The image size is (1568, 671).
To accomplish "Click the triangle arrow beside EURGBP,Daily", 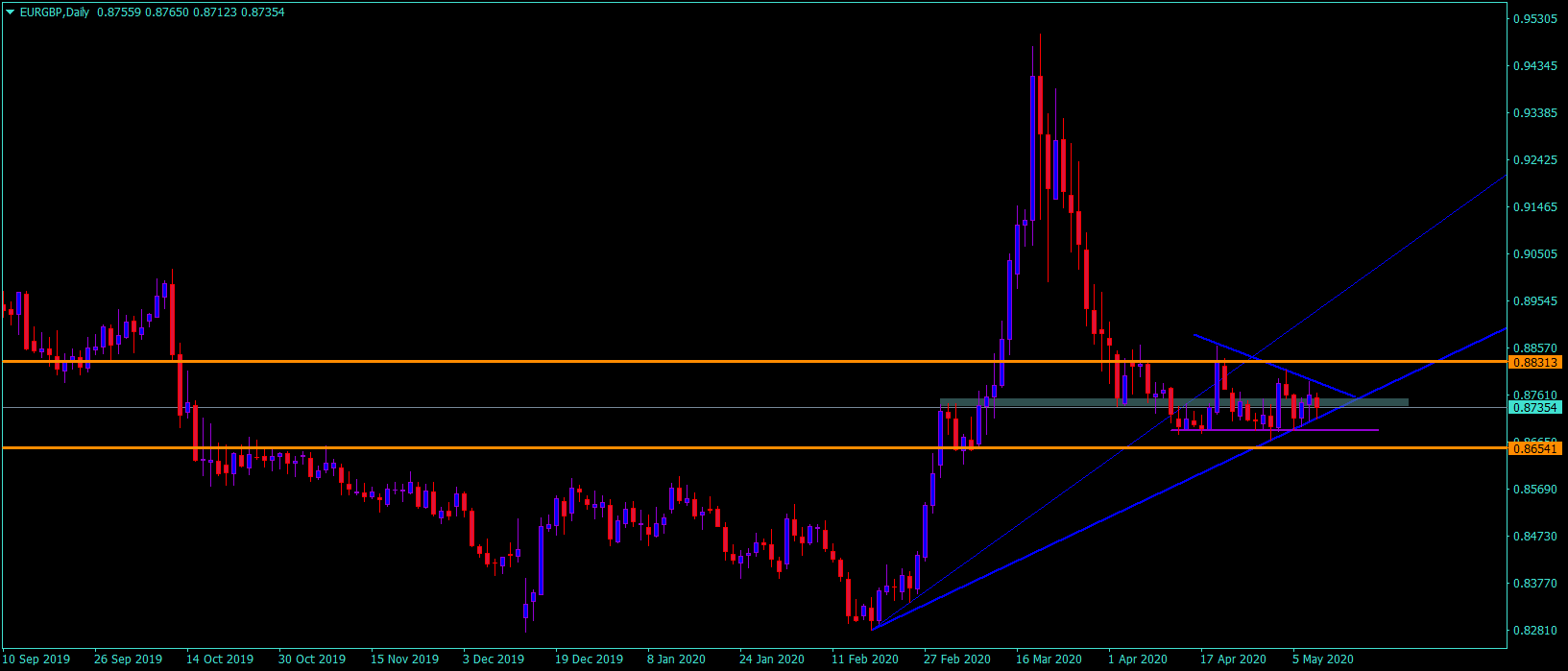I will click(11, 12).
